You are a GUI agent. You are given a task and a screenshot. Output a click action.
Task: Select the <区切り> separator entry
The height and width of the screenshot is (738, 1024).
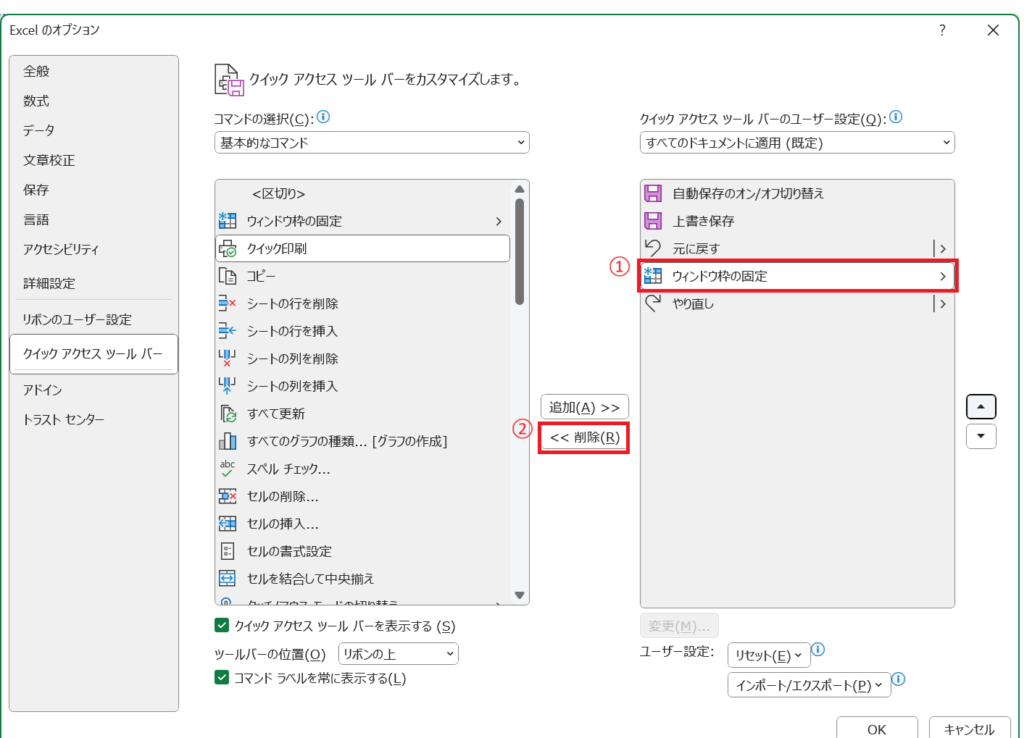pos(362,194)
